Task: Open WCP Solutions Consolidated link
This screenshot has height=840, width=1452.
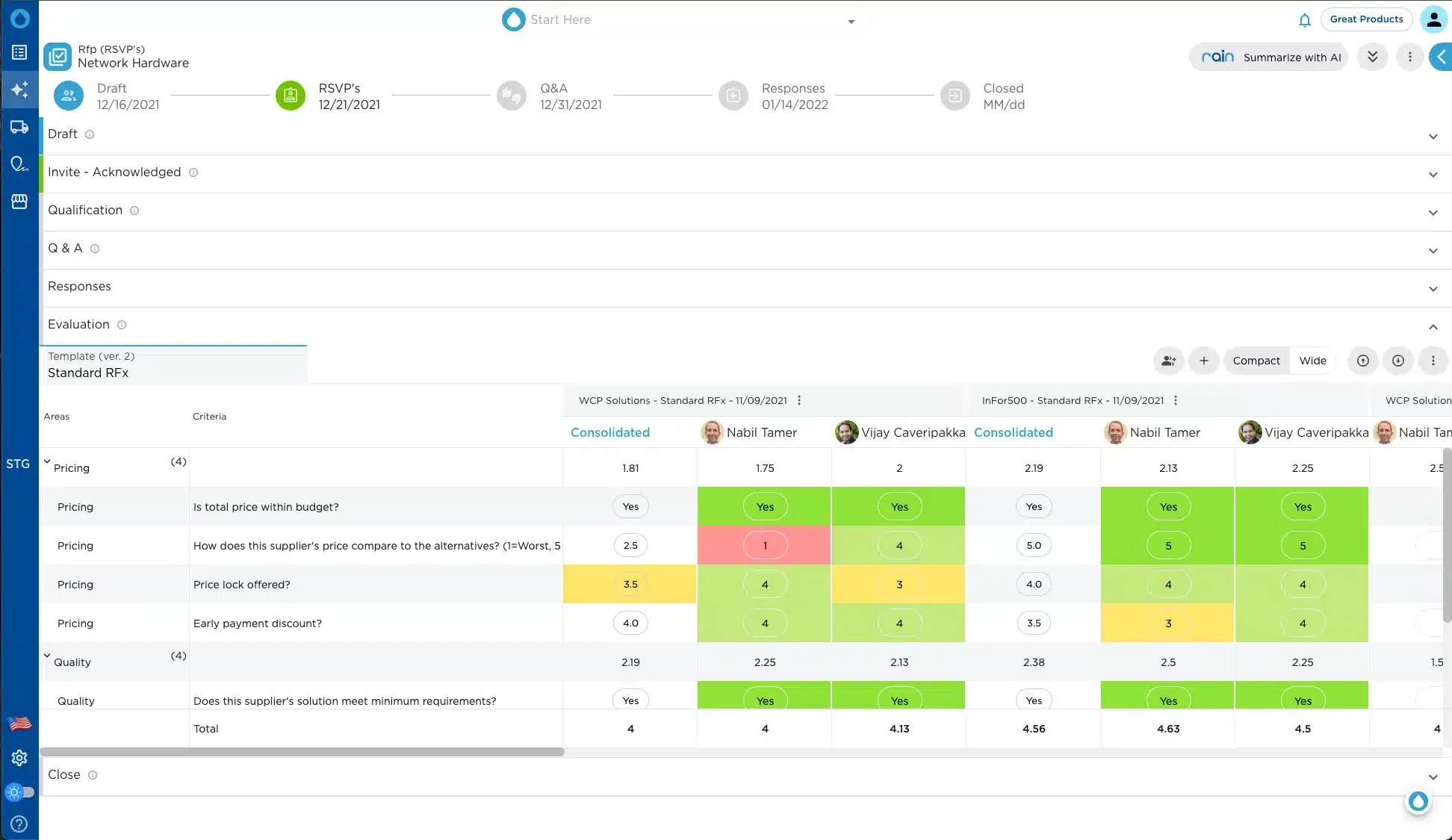Action: point(609,432)
